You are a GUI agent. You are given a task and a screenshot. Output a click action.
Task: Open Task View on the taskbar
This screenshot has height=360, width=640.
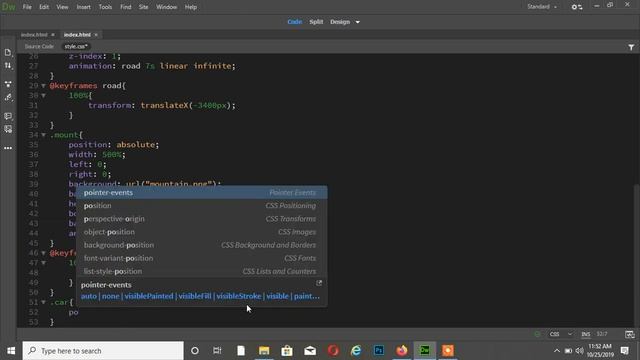[217, 351]
